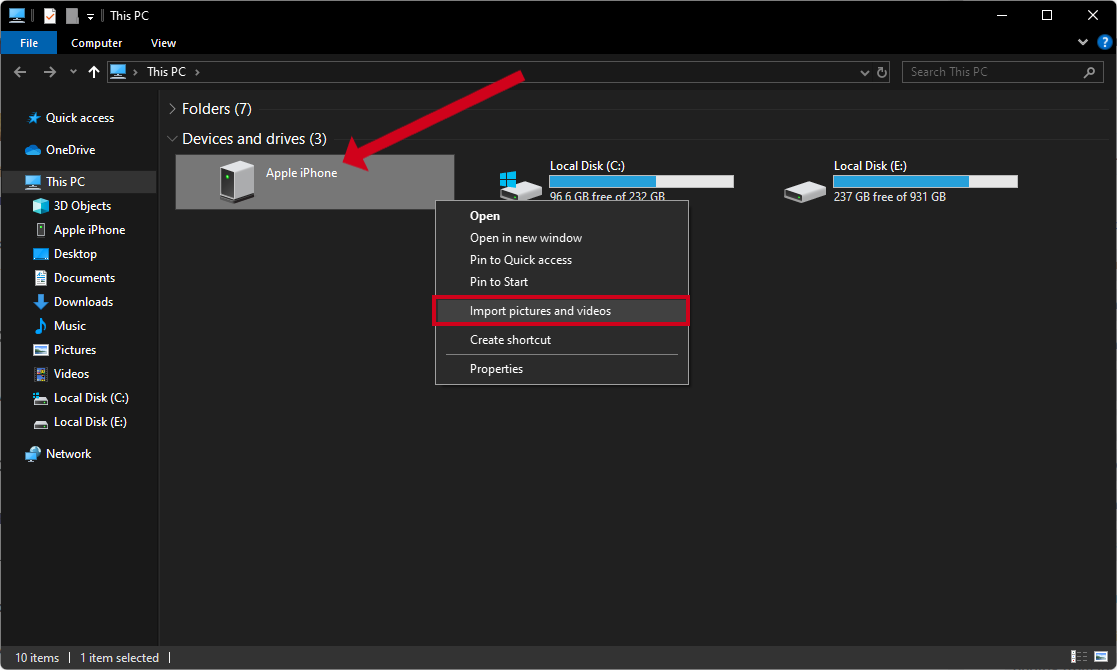The width and height of the screenshot is (1117, 670).
Task: Click the "10 items" status text
Action: click(37, 658)
